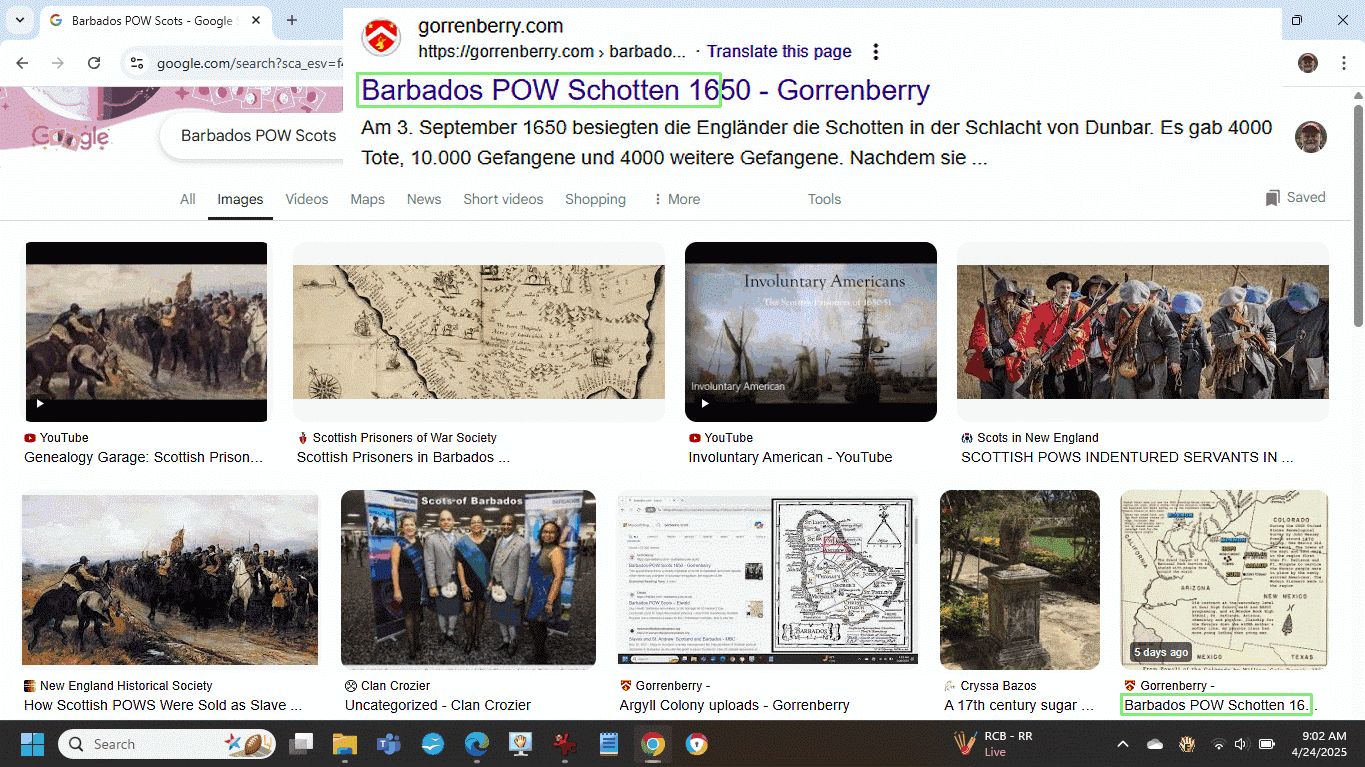The width and height of the screenshot is (1365, 767).
Task: Open Chrome three-dot menu
Action: pos(1342,63)
